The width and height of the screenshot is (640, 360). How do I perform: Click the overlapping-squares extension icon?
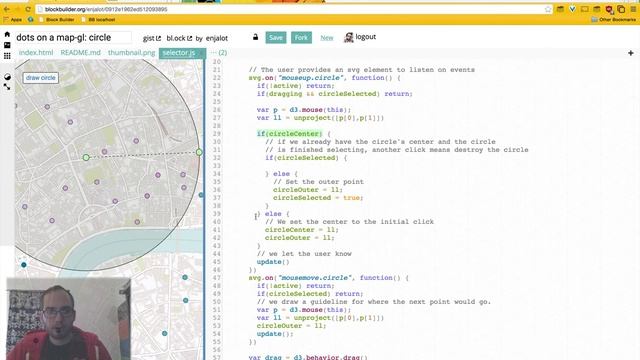click(x=621, y=9)
